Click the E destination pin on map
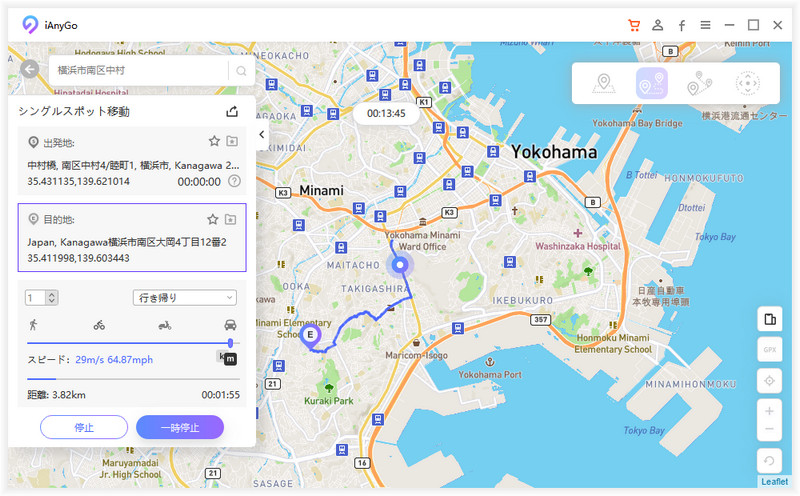Viewport: 800px width, 496px height. tap(310, 337)
